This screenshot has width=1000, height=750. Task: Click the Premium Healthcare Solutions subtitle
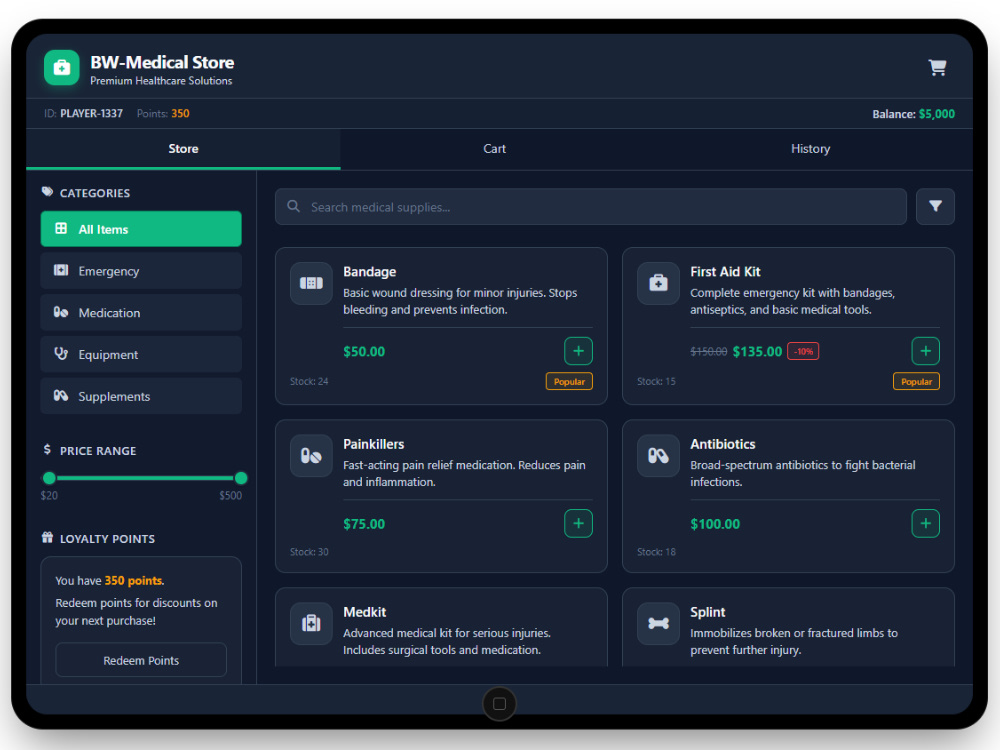click(x=161, y=81)
